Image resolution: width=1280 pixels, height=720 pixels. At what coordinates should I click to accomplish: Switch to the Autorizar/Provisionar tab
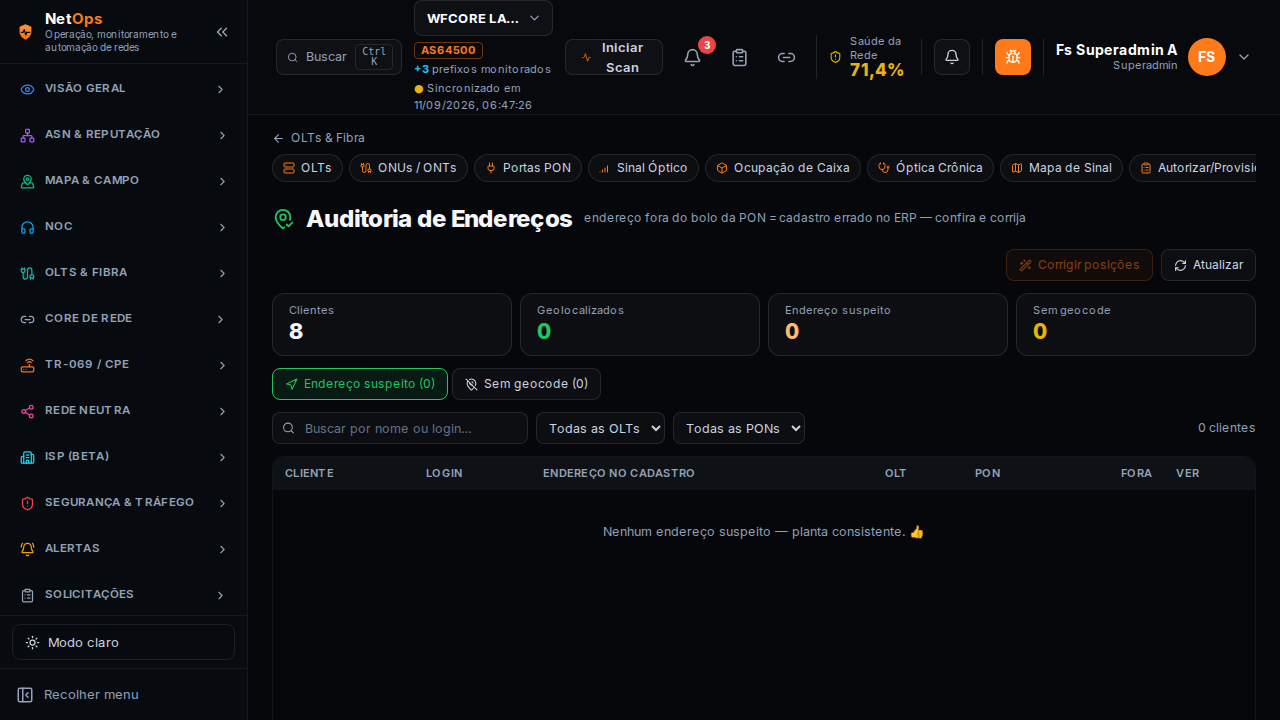pyautogui.click(x=1193, y=168)
